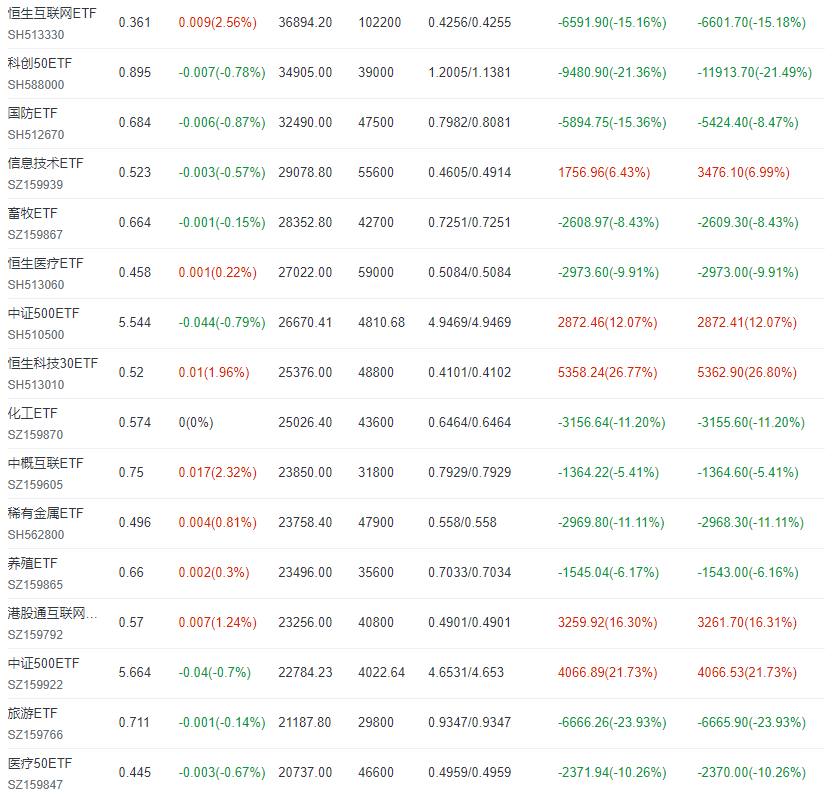
Task: Select the market value 23496.00 for 养殖ETF
Action: 305,572
